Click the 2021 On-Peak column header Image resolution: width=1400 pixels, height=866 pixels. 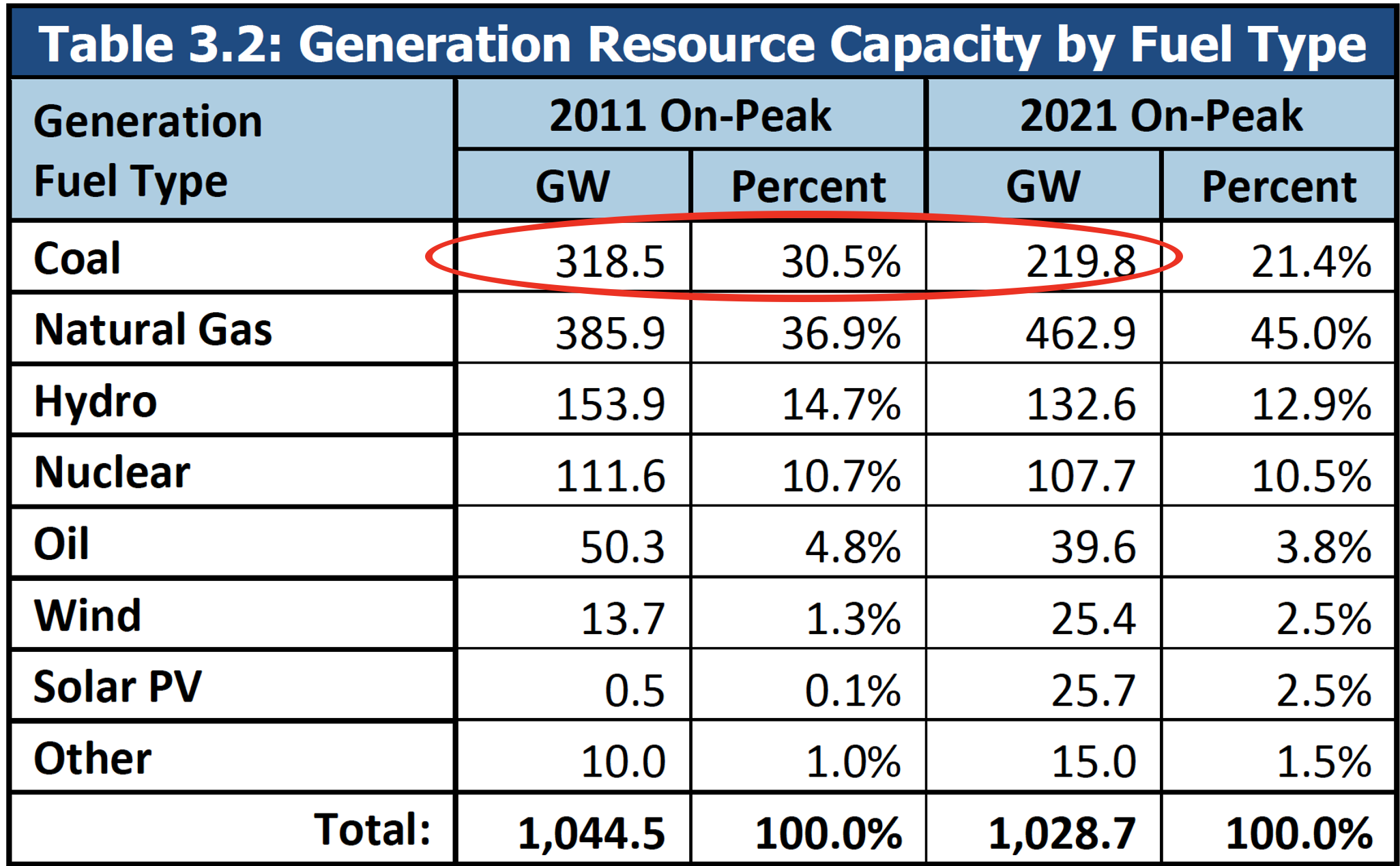1161,115
